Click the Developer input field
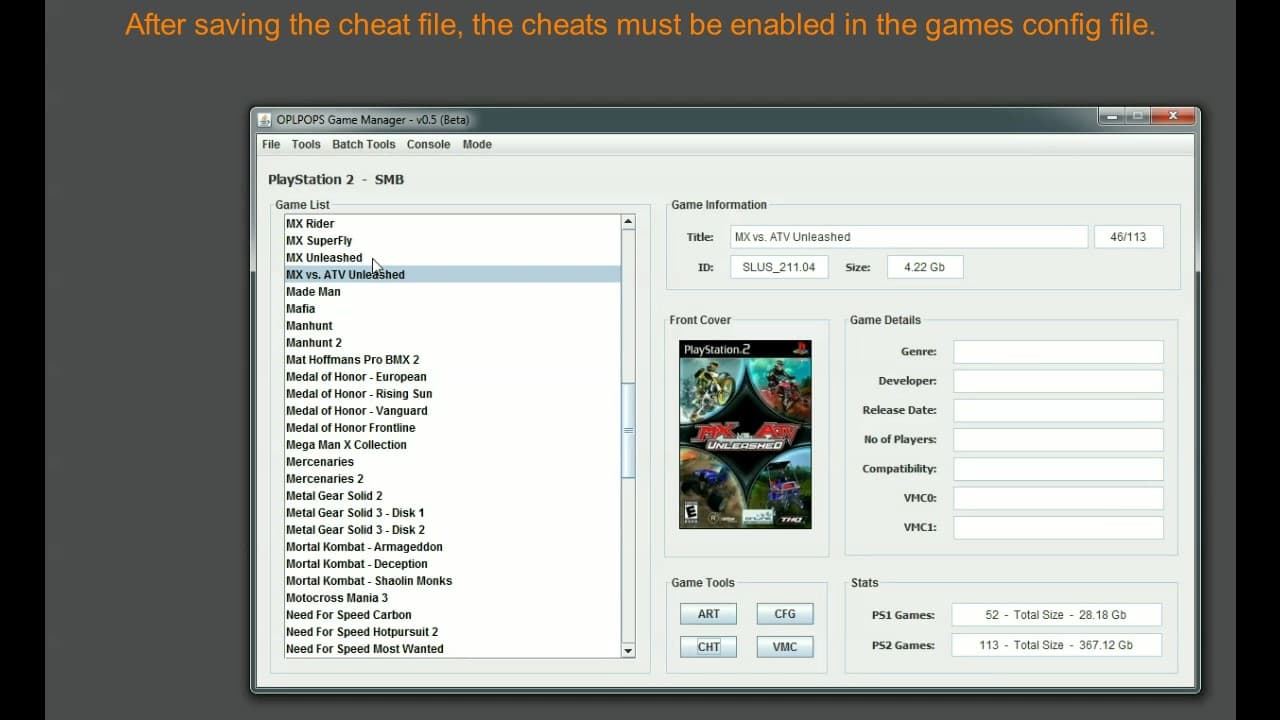The width and height of the screenshot is (1280, 720). (x=1058, y=381)
